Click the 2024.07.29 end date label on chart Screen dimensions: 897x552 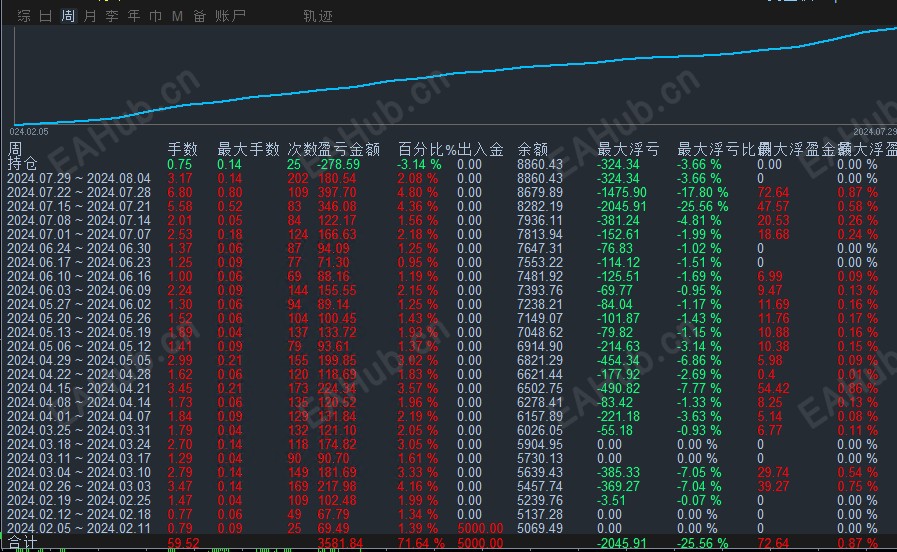click(x=875, y=132)
